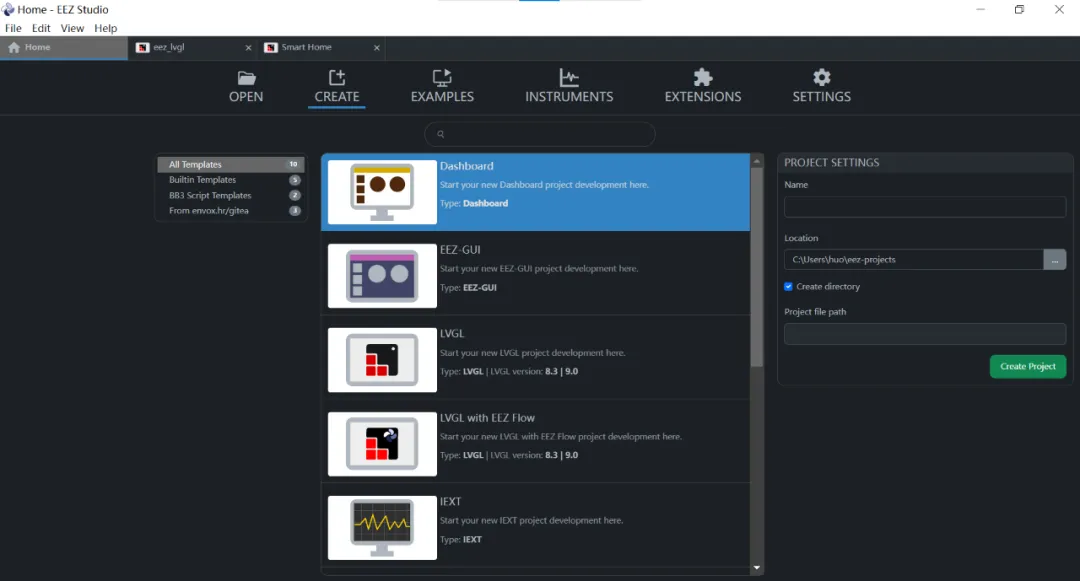Select the EEZ-GUI template thumbnail
The width and height of the screenshot is (1080, 581).
(382, 276)
